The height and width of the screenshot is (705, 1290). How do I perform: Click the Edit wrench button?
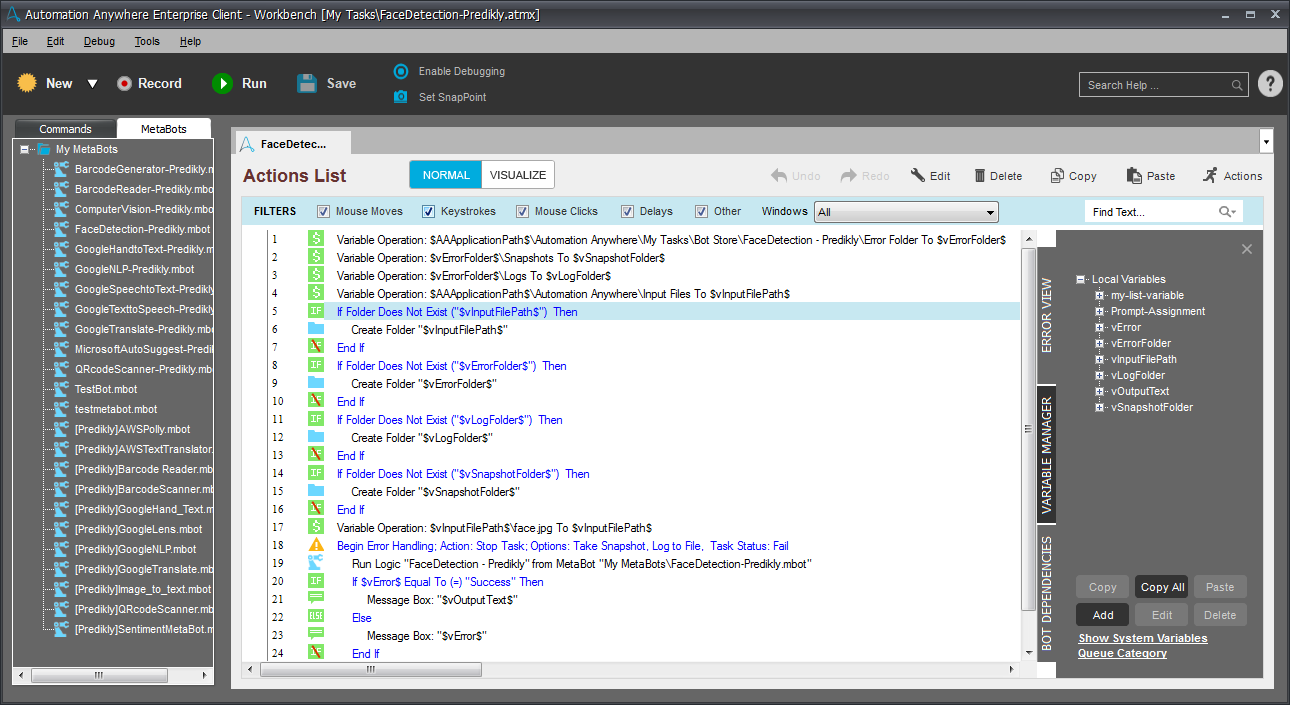(930, 176)
